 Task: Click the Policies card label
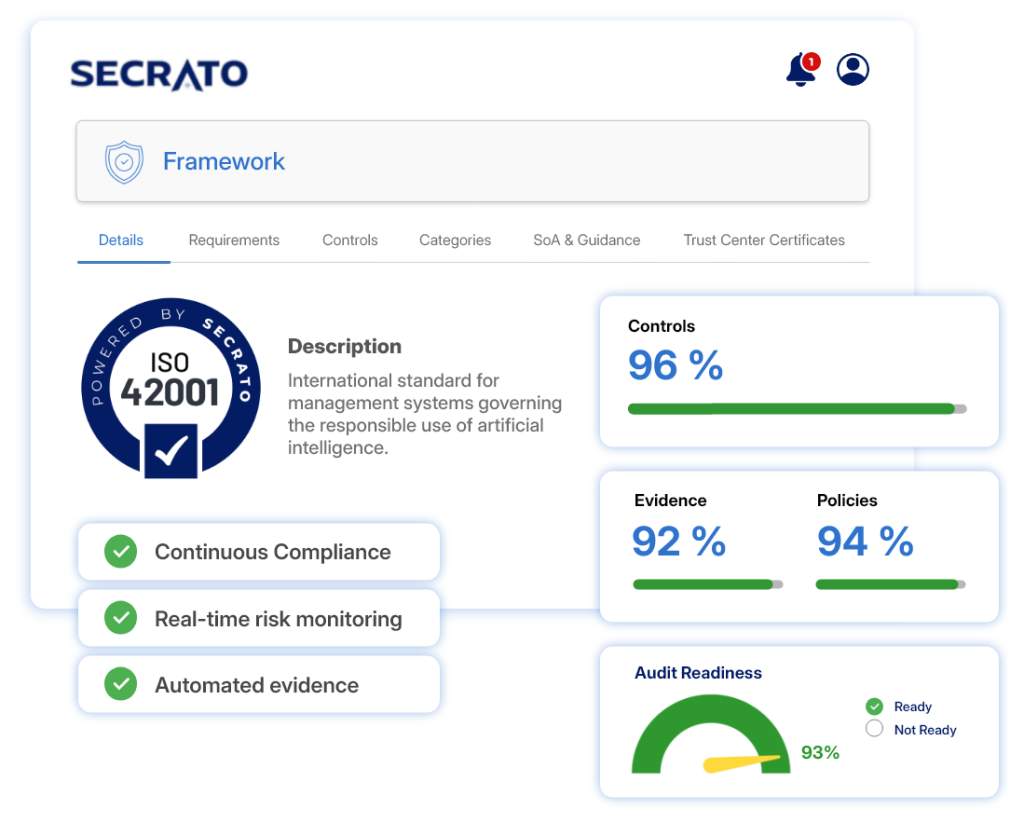[x=847, y=500]
